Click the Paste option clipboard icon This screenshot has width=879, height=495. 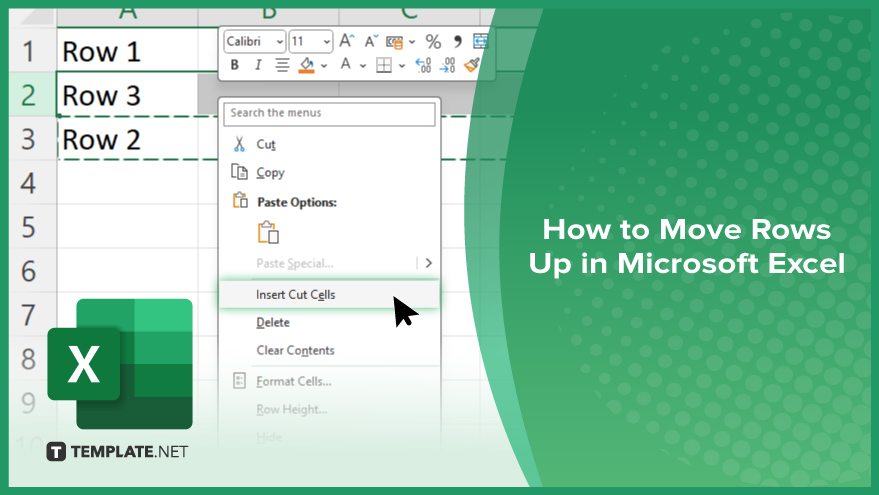coord(269,232)
